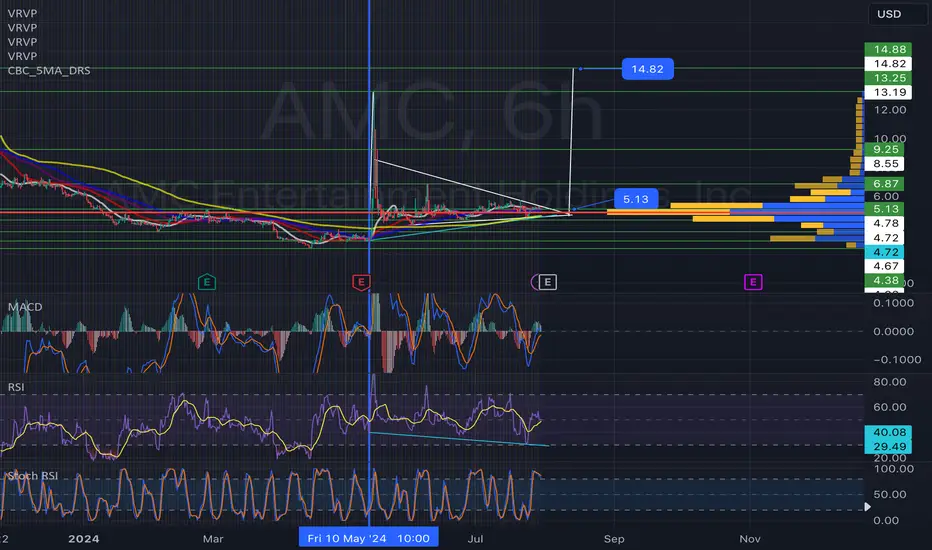This screenshot has height=550, width=932.
Task: Click the white 14.82 price axis label
Action: (890, 64)
